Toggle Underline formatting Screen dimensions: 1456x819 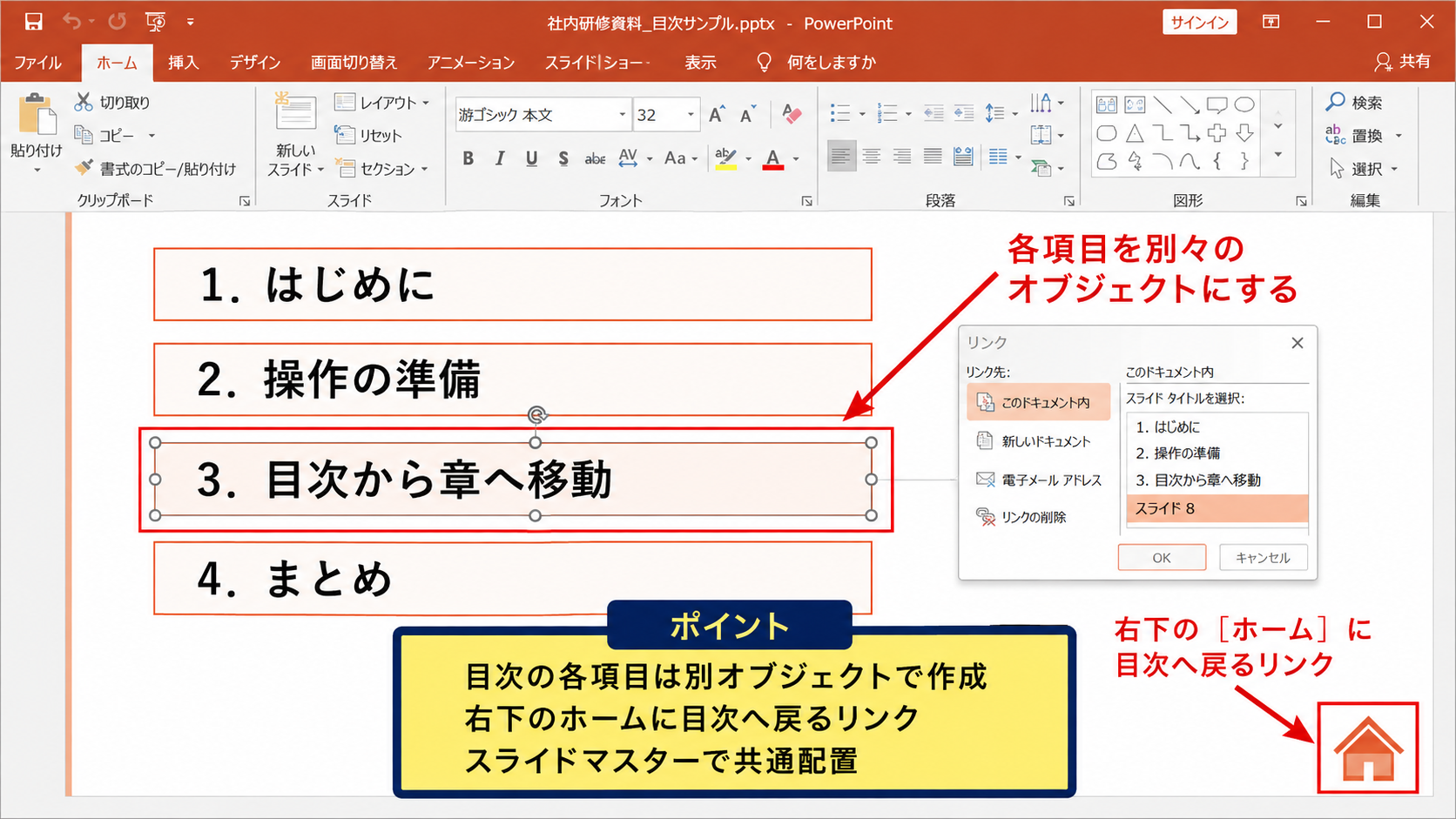pos(531,158)
